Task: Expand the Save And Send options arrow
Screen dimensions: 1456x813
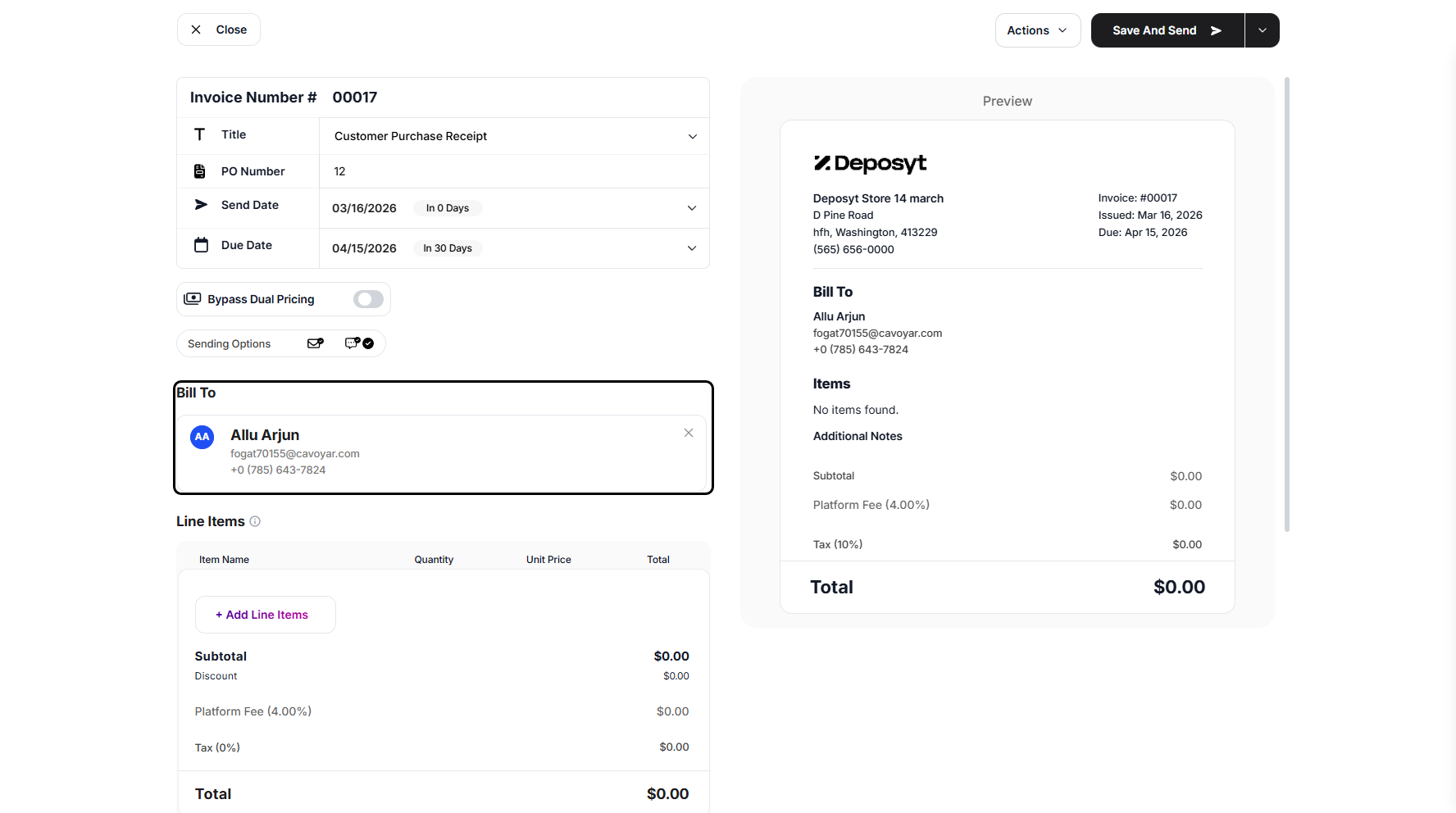Action: click(1263, 30)
